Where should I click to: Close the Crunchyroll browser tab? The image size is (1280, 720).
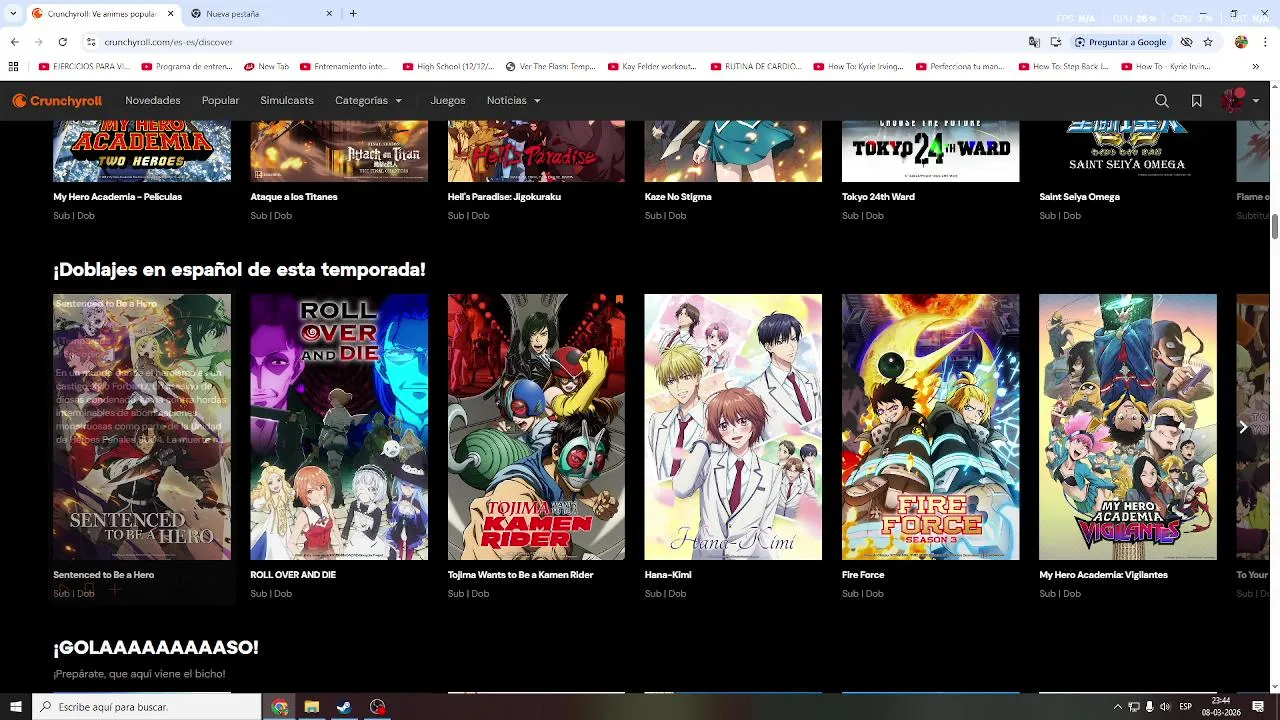coord(170,14)
